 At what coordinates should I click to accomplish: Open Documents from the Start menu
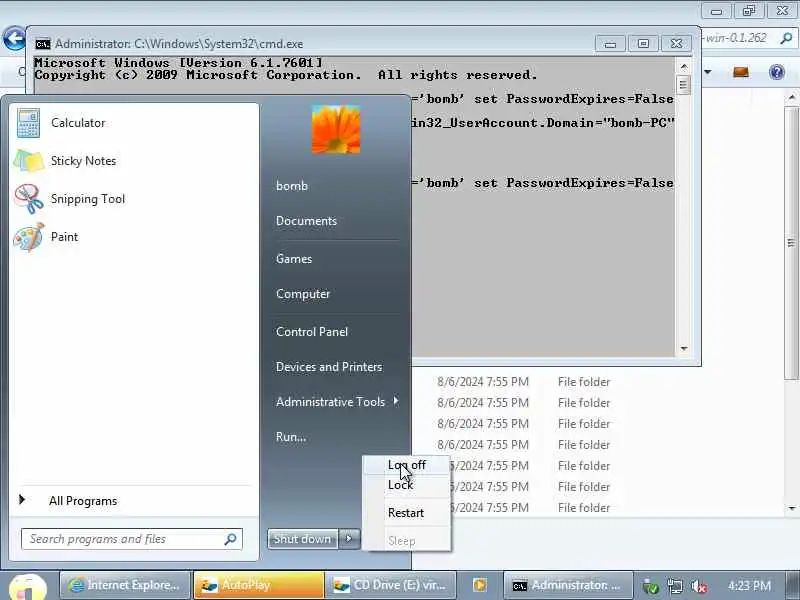coord(306,221)
